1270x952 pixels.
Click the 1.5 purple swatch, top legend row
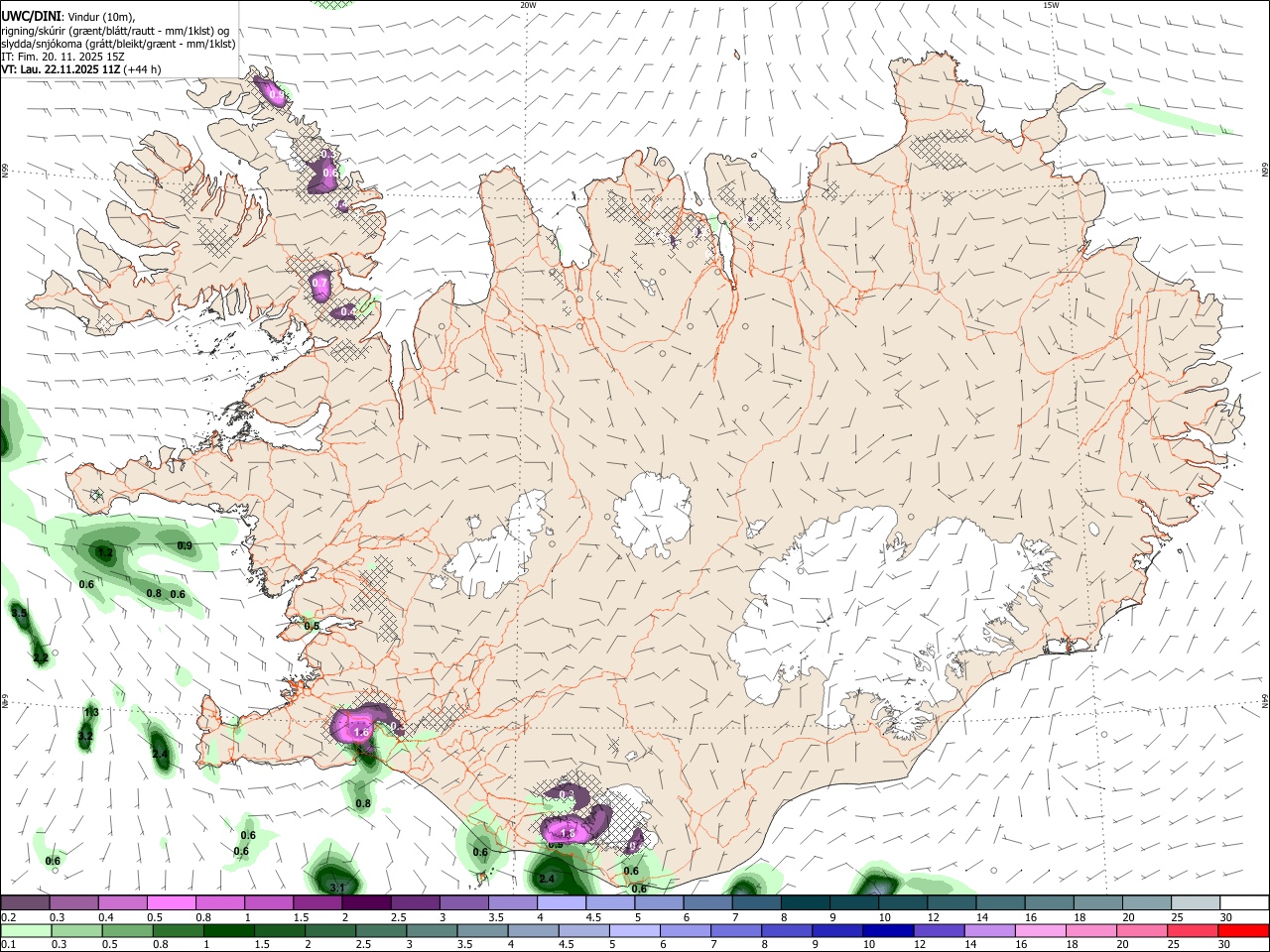click(x=317, y=903)
